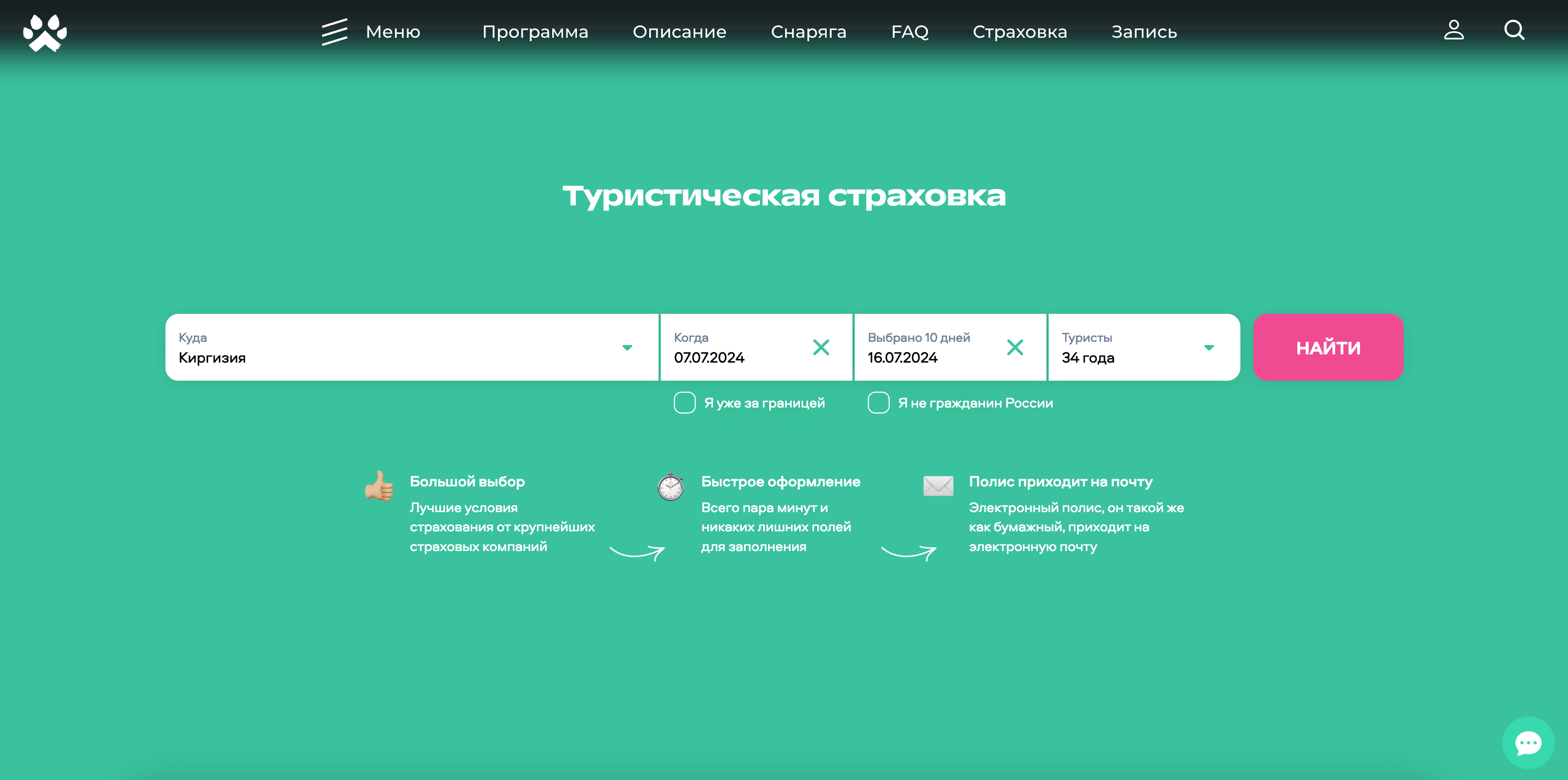Click 'Я уже за границей' label text
The width and height of the screenshot is (1568, 780).
pos(764,403)
